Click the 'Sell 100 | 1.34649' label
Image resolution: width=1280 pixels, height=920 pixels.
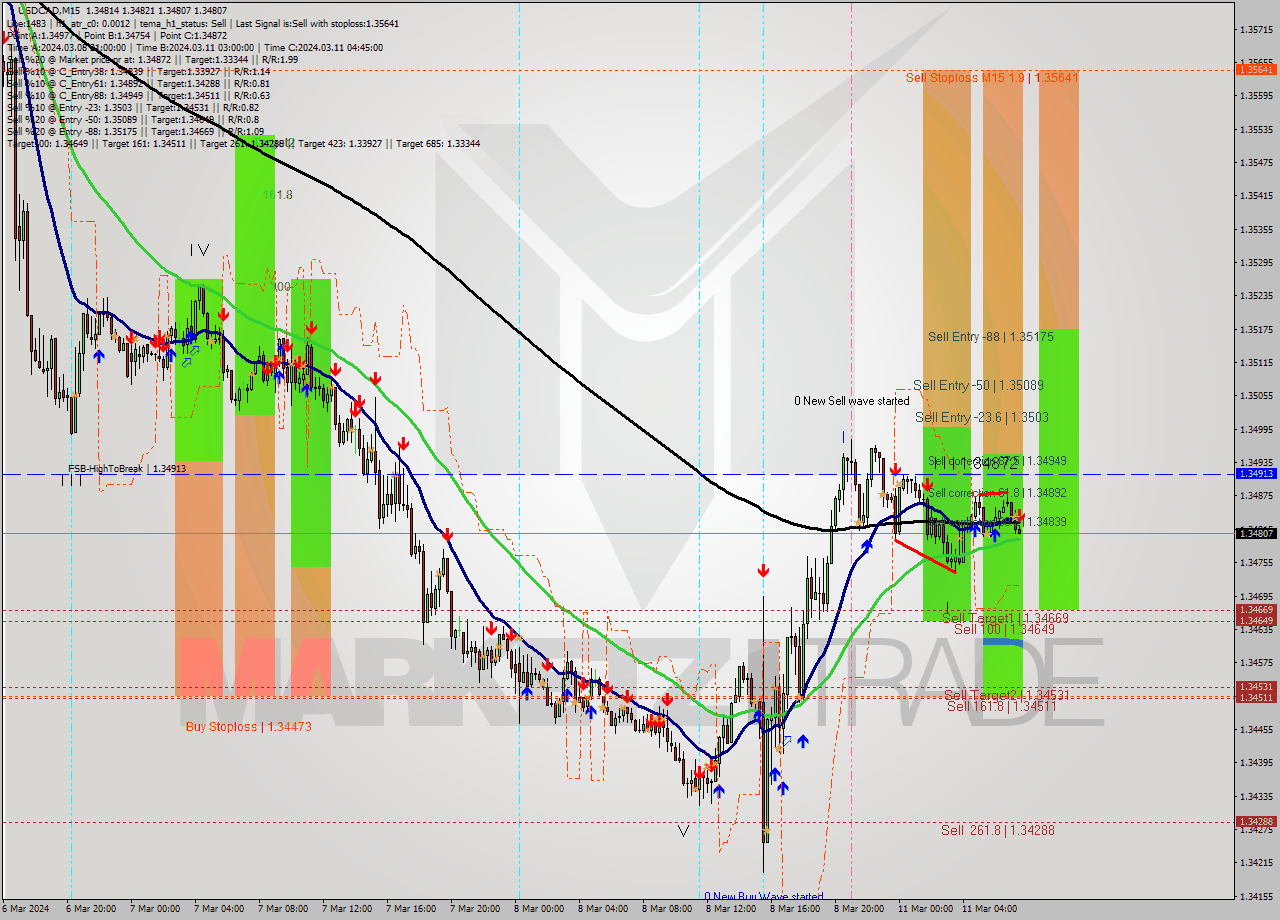click(x=1004, y=629)
